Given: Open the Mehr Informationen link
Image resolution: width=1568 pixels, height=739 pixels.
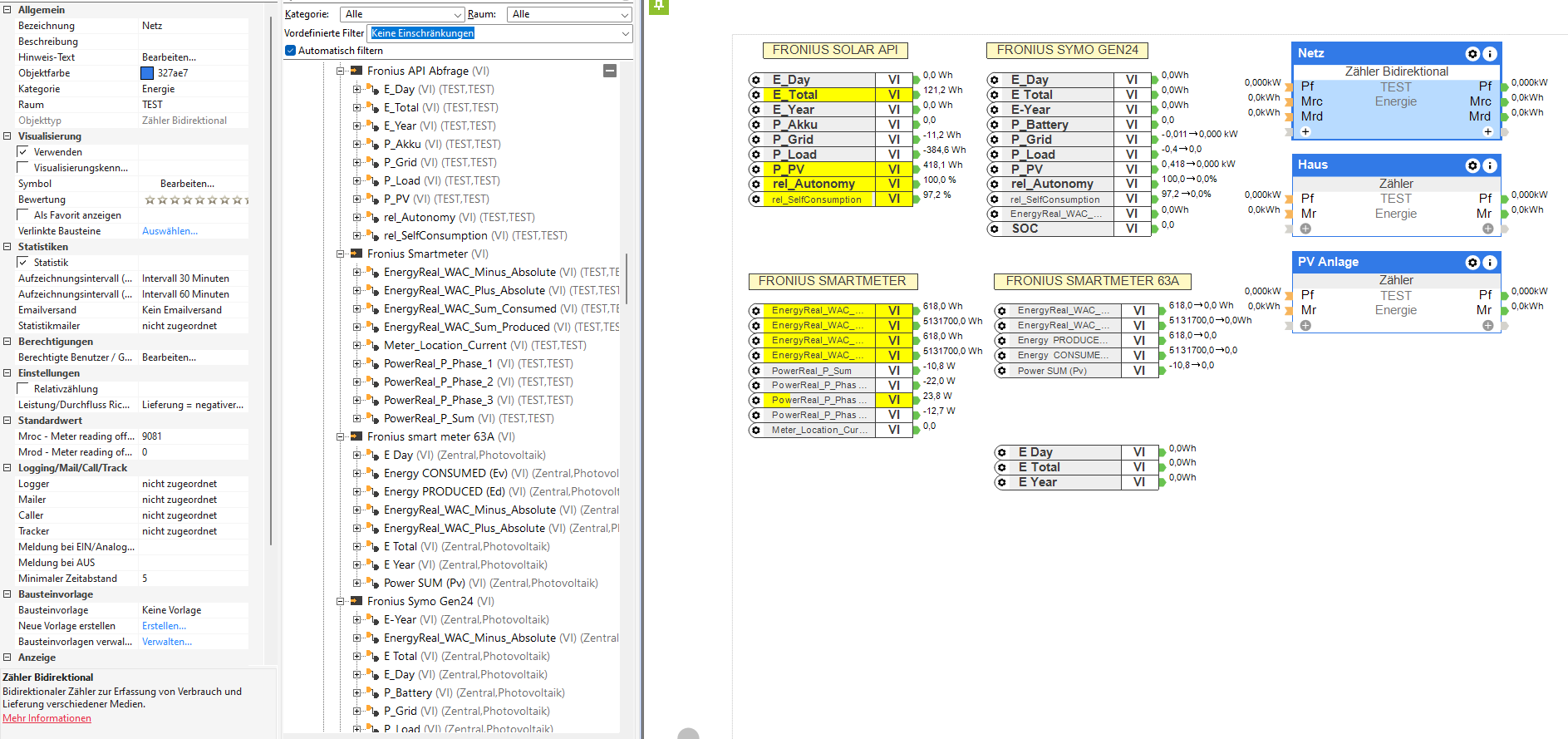Looking at the screenshot, I should [47, 718].
